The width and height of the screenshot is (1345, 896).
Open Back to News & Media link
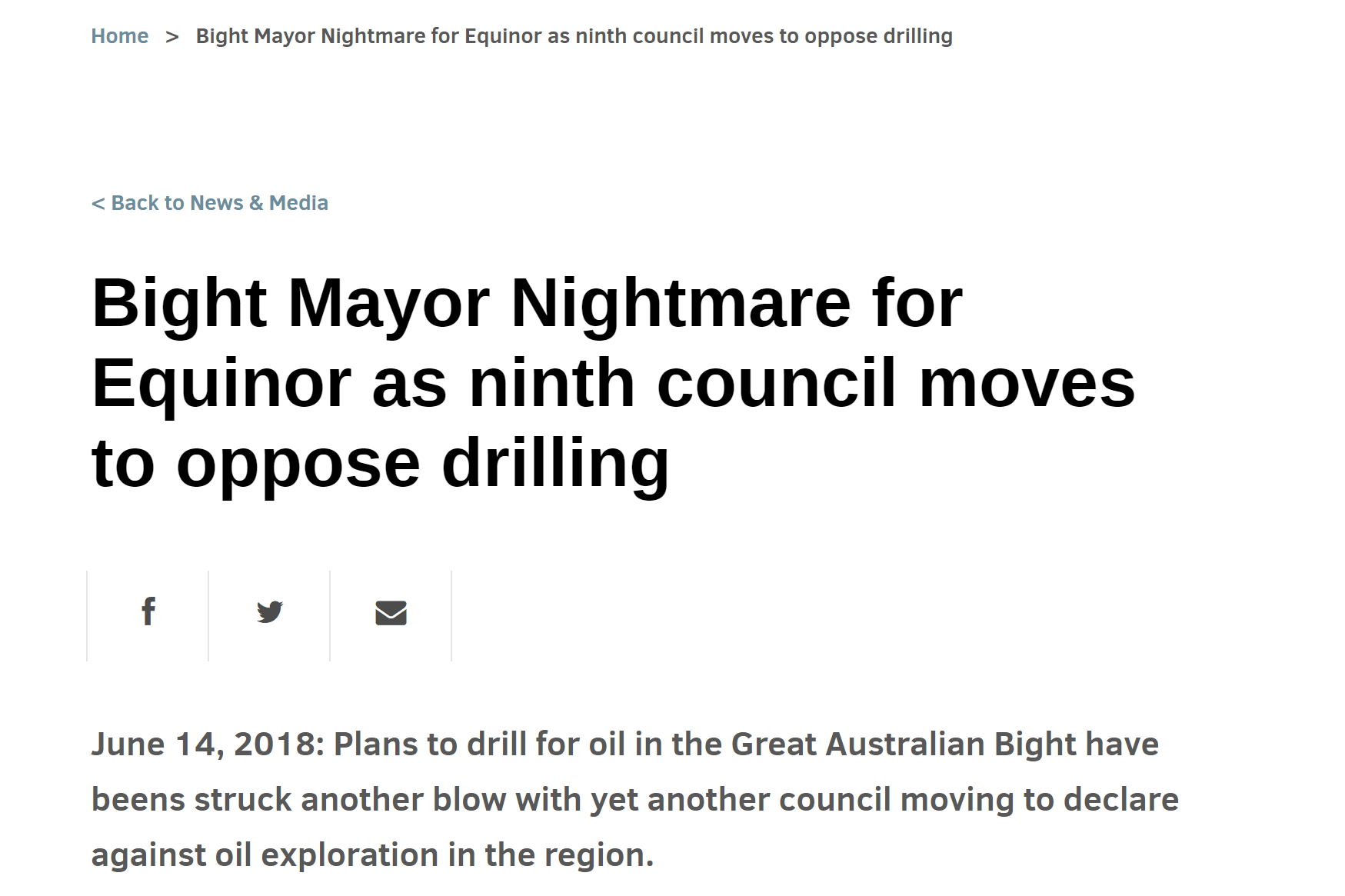tap(210, 203)
